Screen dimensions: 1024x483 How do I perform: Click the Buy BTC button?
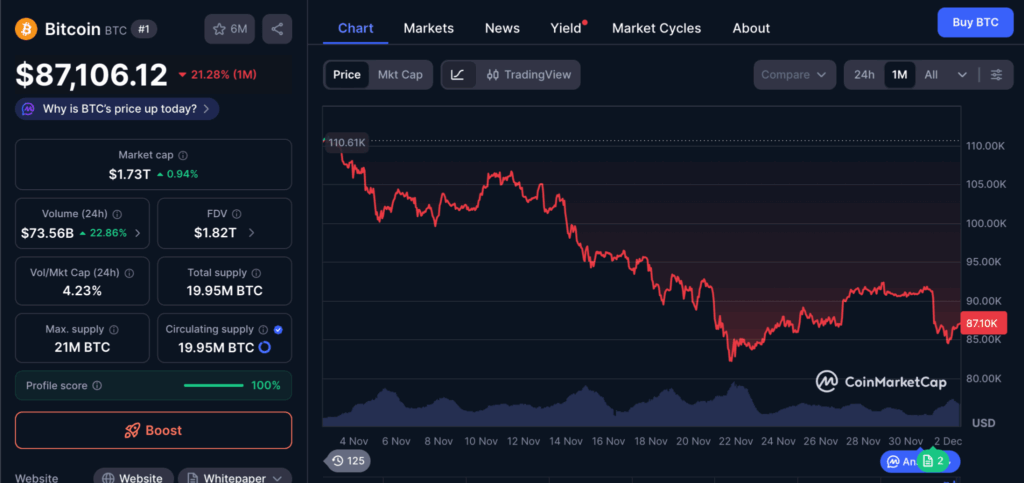point(975,22)
